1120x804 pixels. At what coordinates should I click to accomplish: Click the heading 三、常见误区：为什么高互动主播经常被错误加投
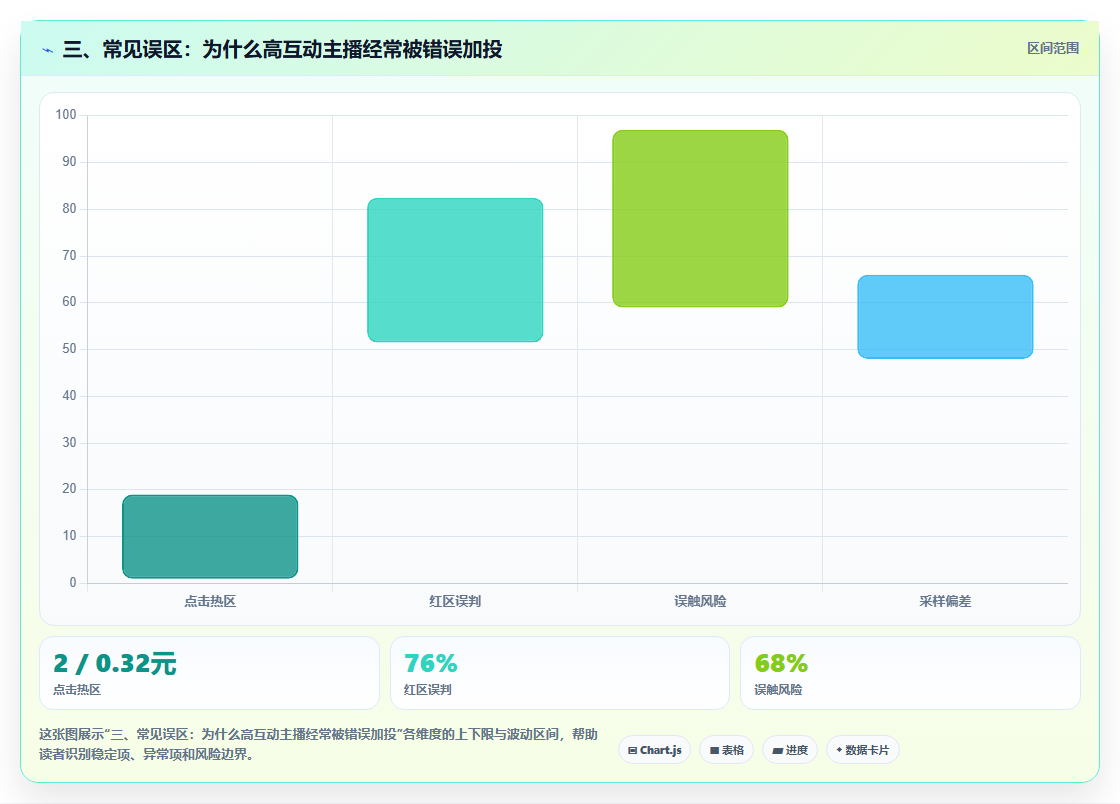click(282, 49)
